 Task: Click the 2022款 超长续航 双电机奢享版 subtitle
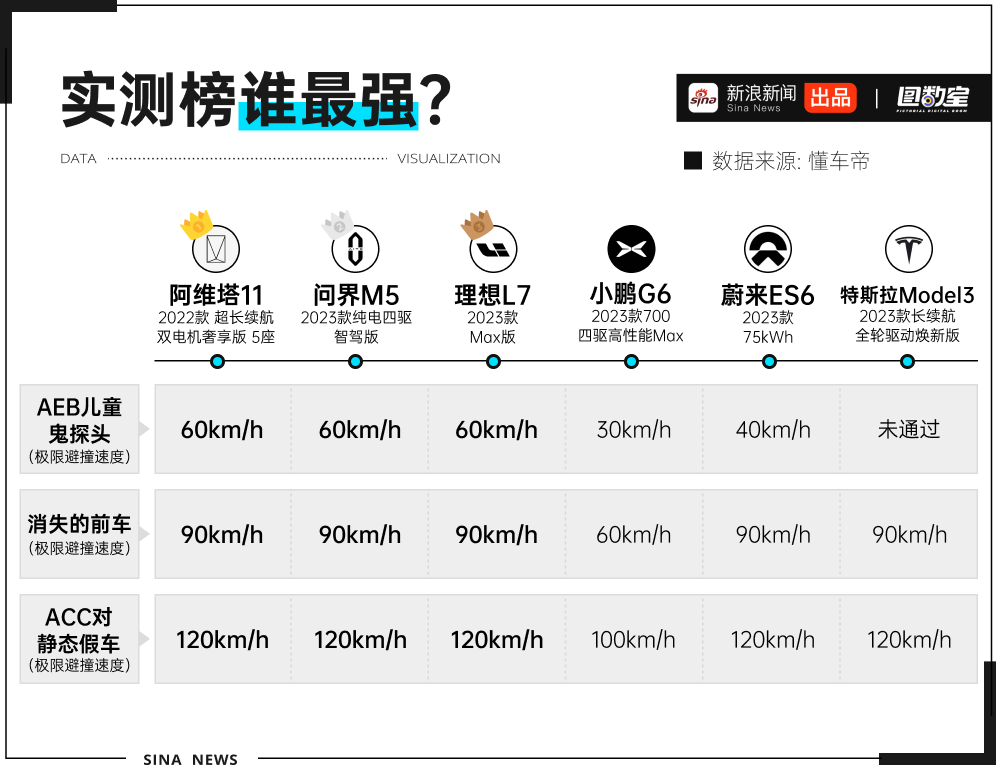tap(216, 327)
